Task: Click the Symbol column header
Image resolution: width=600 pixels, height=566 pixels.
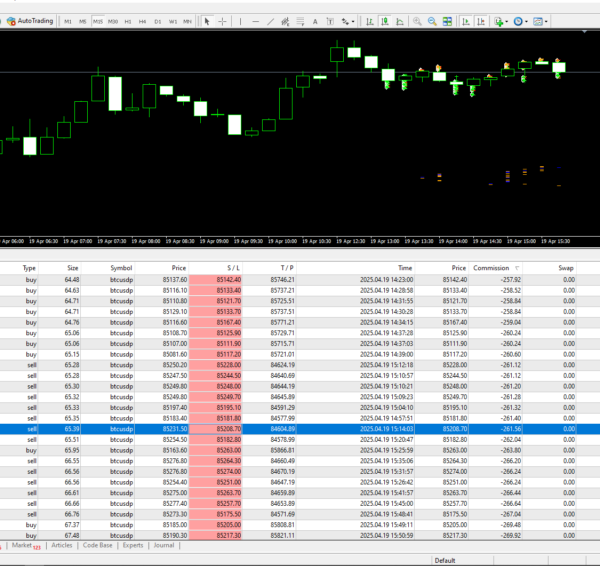Action: click(121, 268)
